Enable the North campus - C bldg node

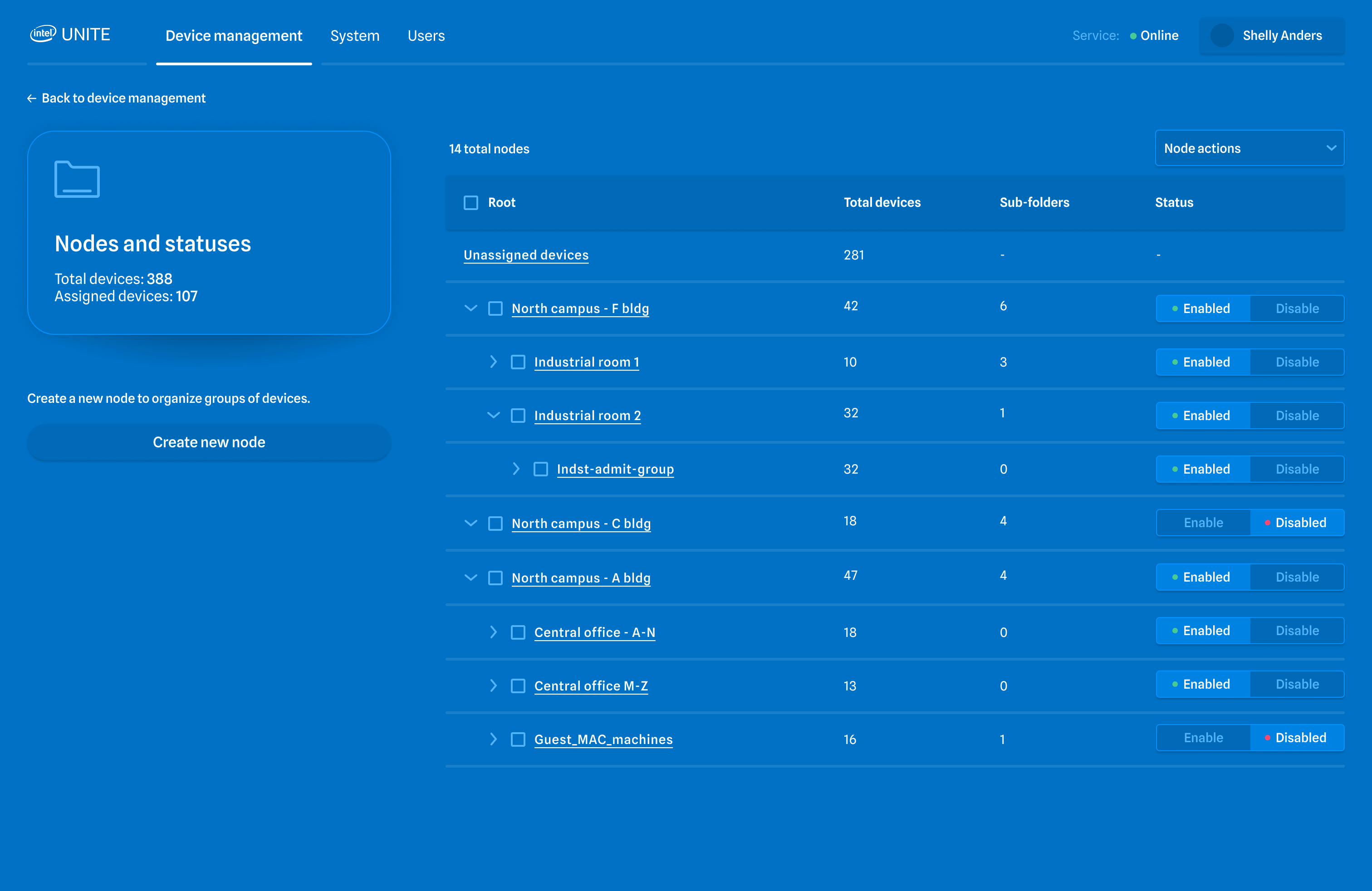tap(1203, 522)
